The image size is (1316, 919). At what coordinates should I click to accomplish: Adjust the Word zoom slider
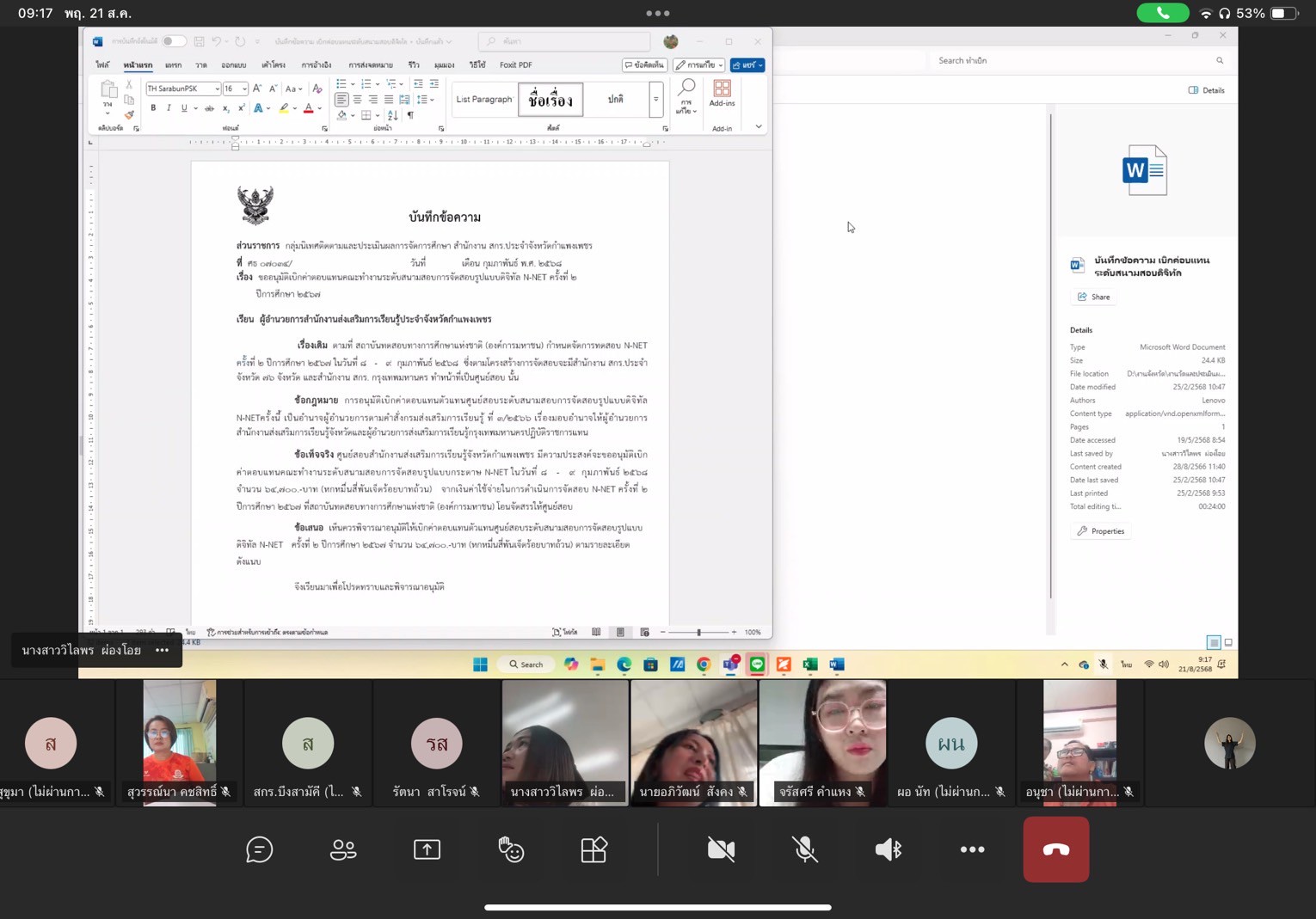coord(698,632)
